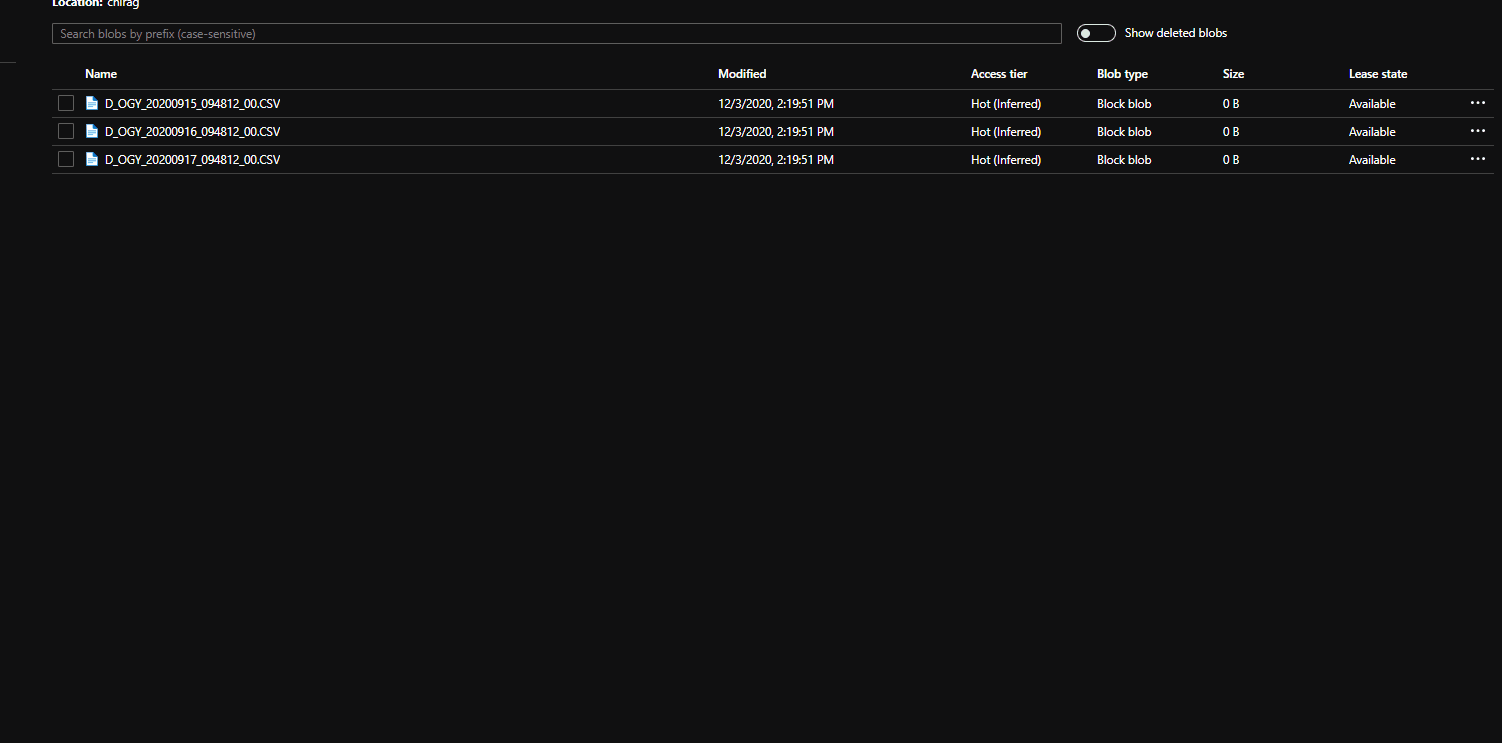1502x743 pixels.
Task: Click the file icon beside D_OGY_20200916_094812_00.CSV
Action: (91, 131)
